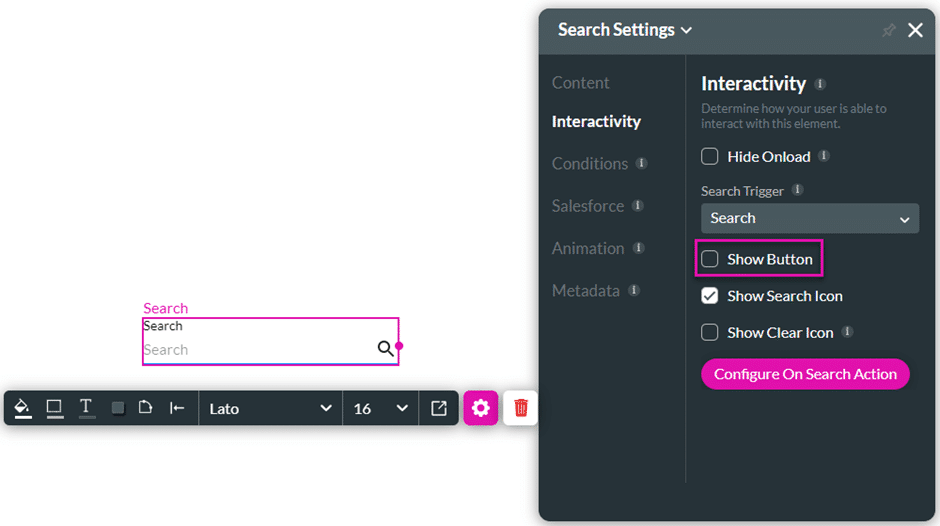
Task: Check the Show Button checkbox
Action: point(710,259)
